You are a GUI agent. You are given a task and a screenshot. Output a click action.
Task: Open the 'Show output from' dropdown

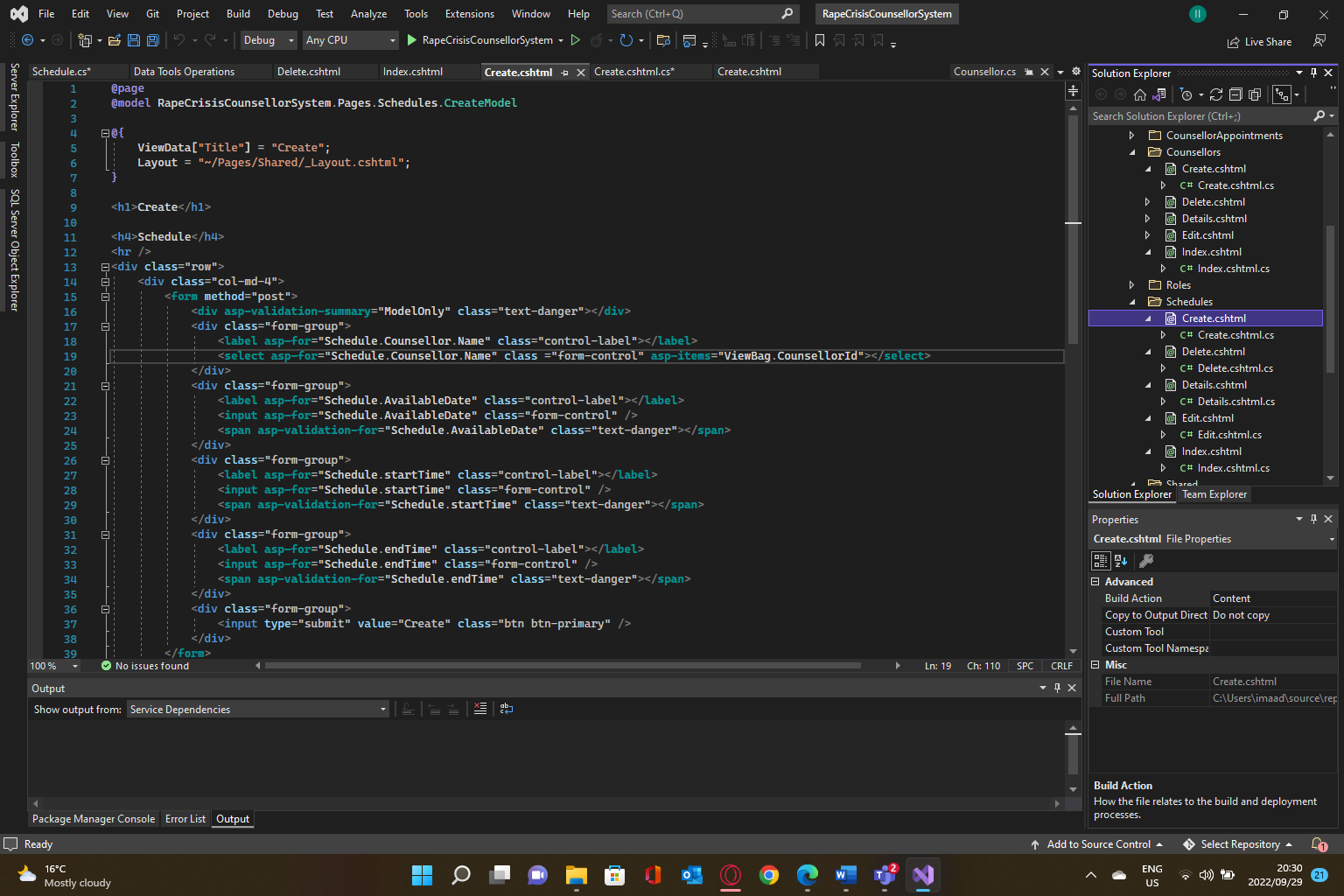coord(258,710)
